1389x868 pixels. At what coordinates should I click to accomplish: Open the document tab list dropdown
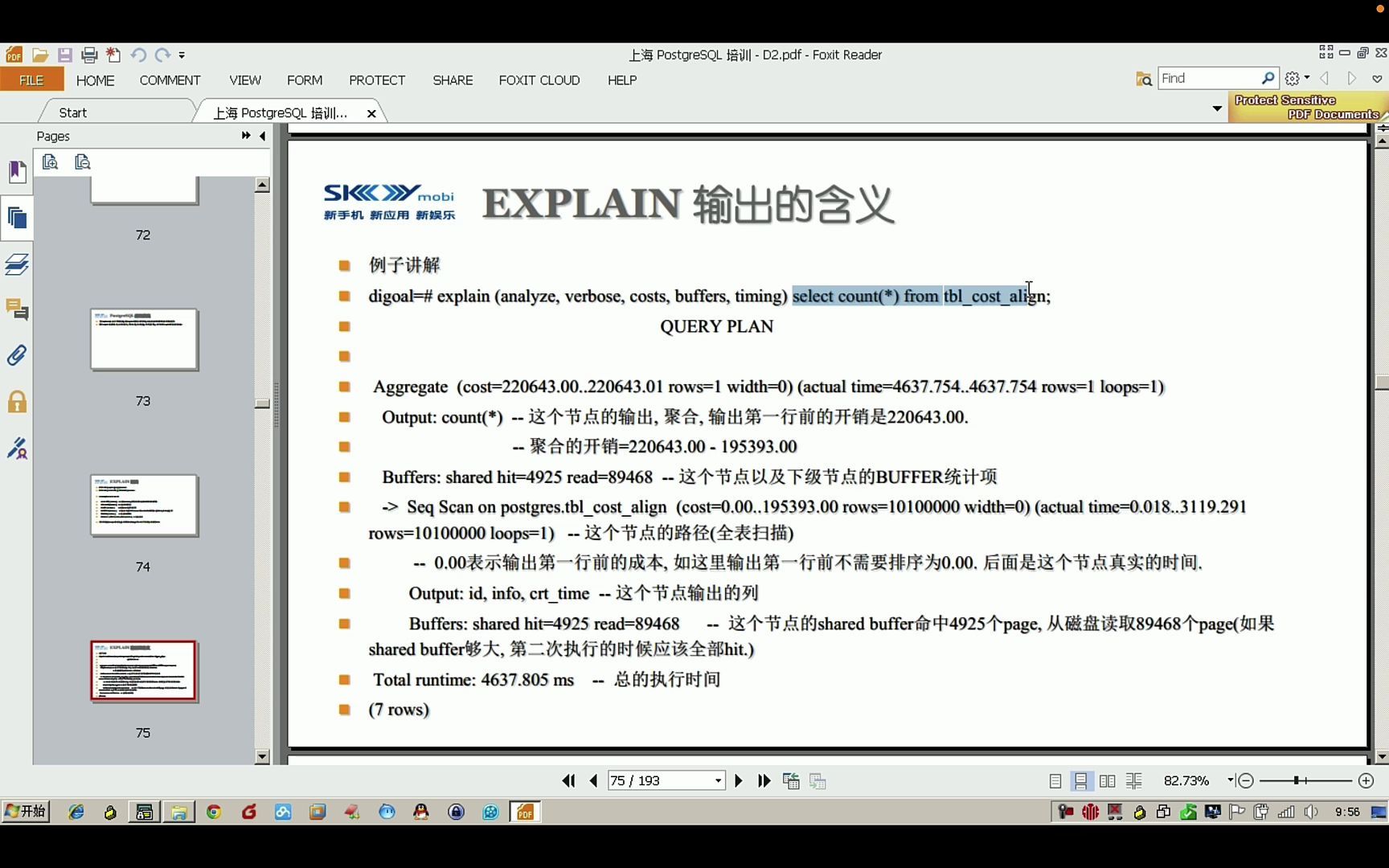(x=1216, y=108)
